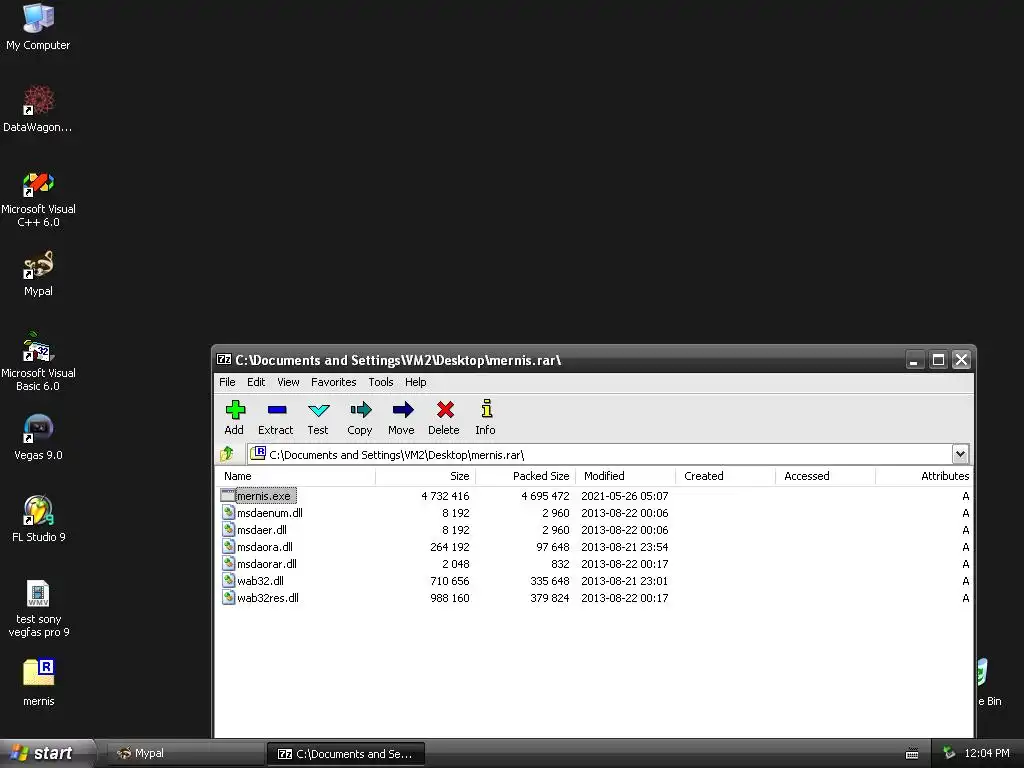The width and height of the screenshot is (1024, 768).
Task: Open the Tools menu
Action: 381,382
